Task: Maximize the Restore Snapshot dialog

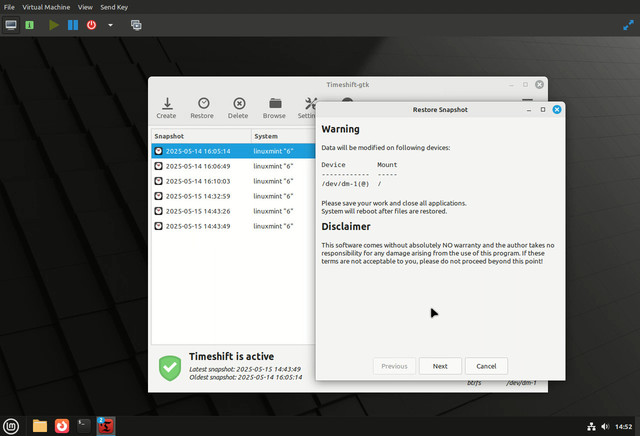Action: click(x=542, y=109)
